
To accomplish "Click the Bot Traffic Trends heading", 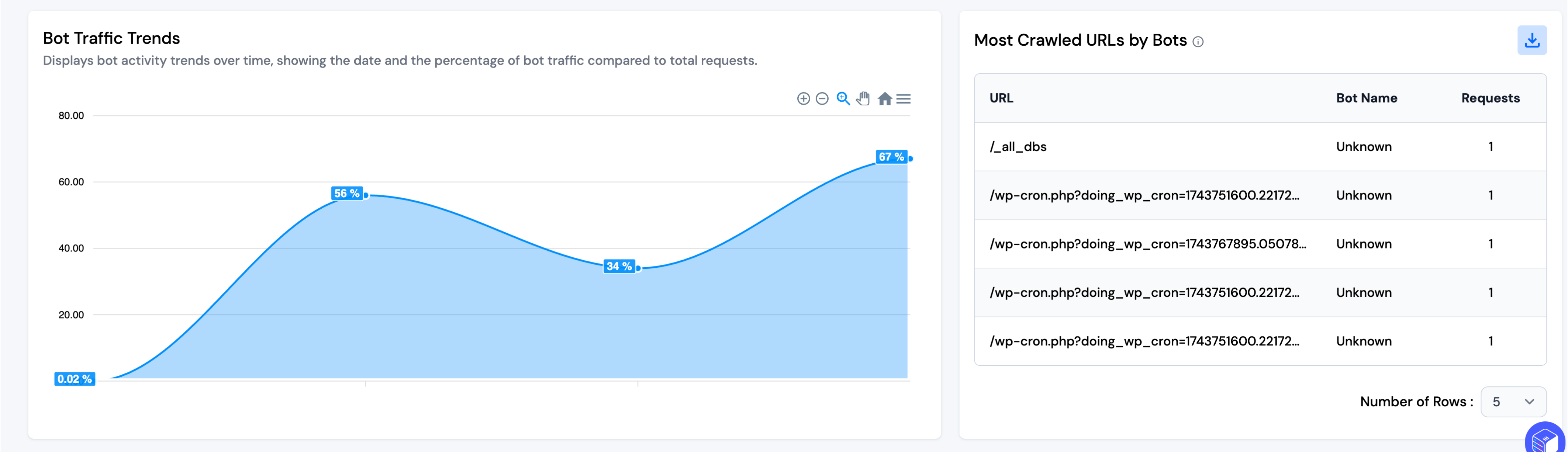I will click(x=111, y=38).
